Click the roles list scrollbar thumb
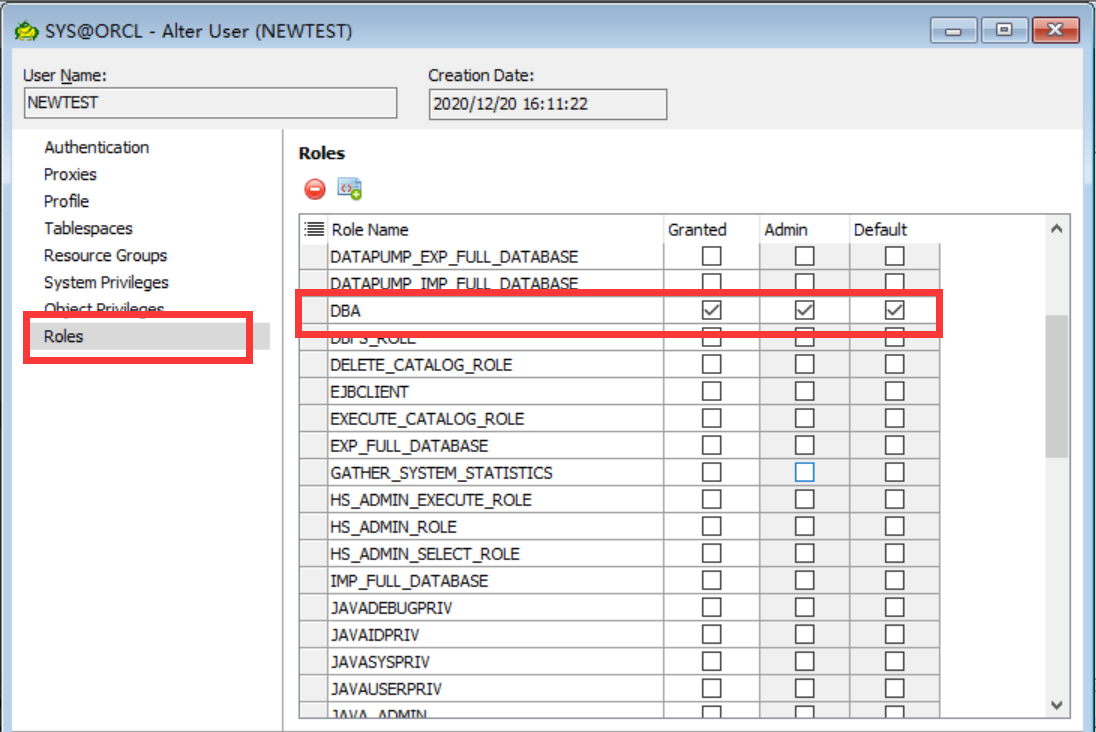The image size is (1096, 732). click(1057, 386)
